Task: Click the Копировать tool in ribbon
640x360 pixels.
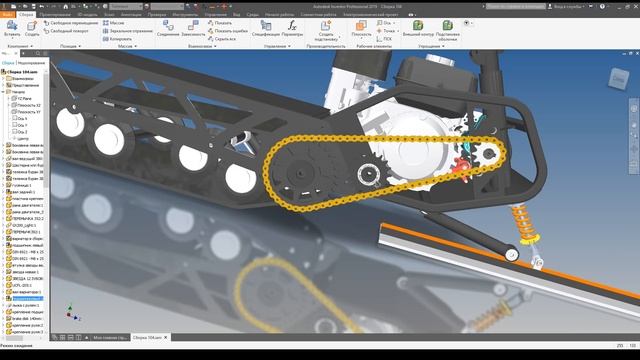Action: point(117,39)
